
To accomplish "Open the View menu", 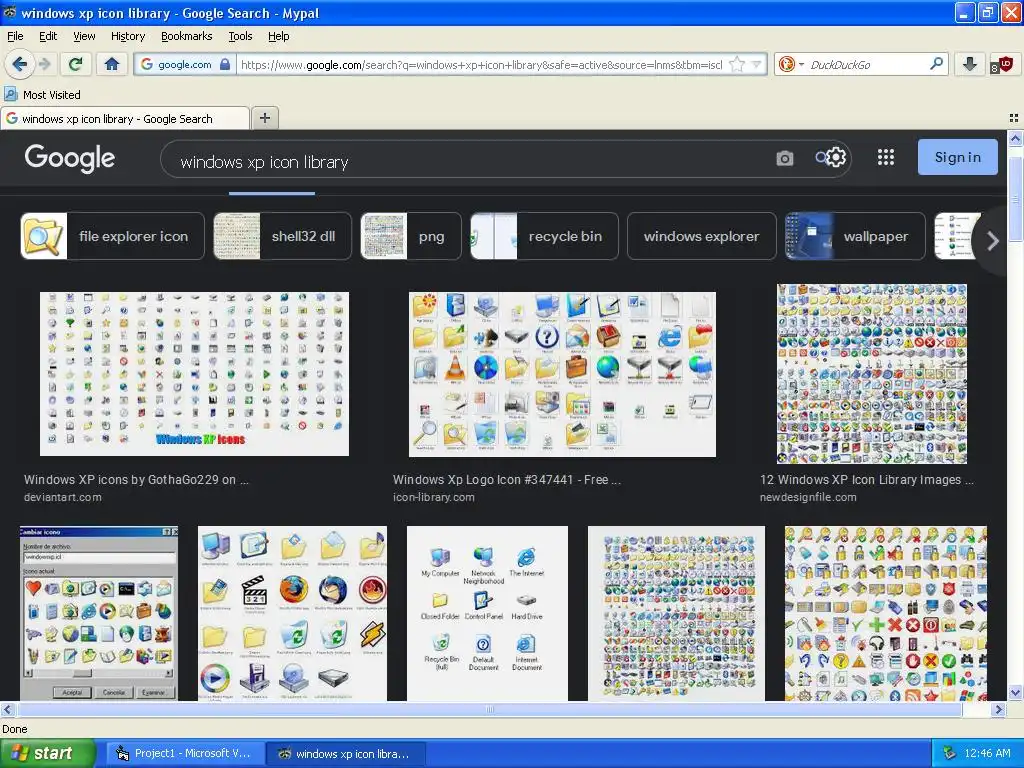I will coord(84,36).
